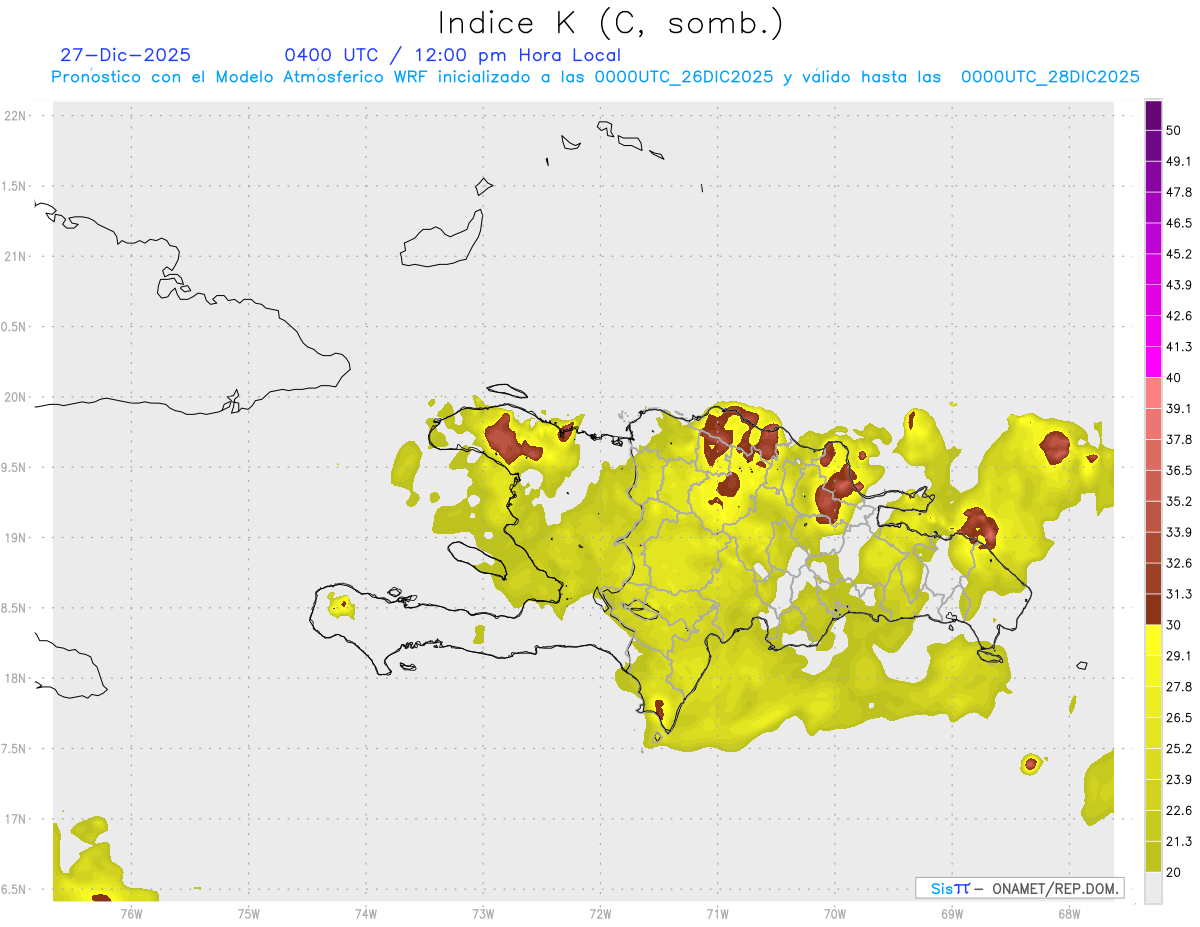Click the '49.1' color scale label

[x=1179, y=161]
